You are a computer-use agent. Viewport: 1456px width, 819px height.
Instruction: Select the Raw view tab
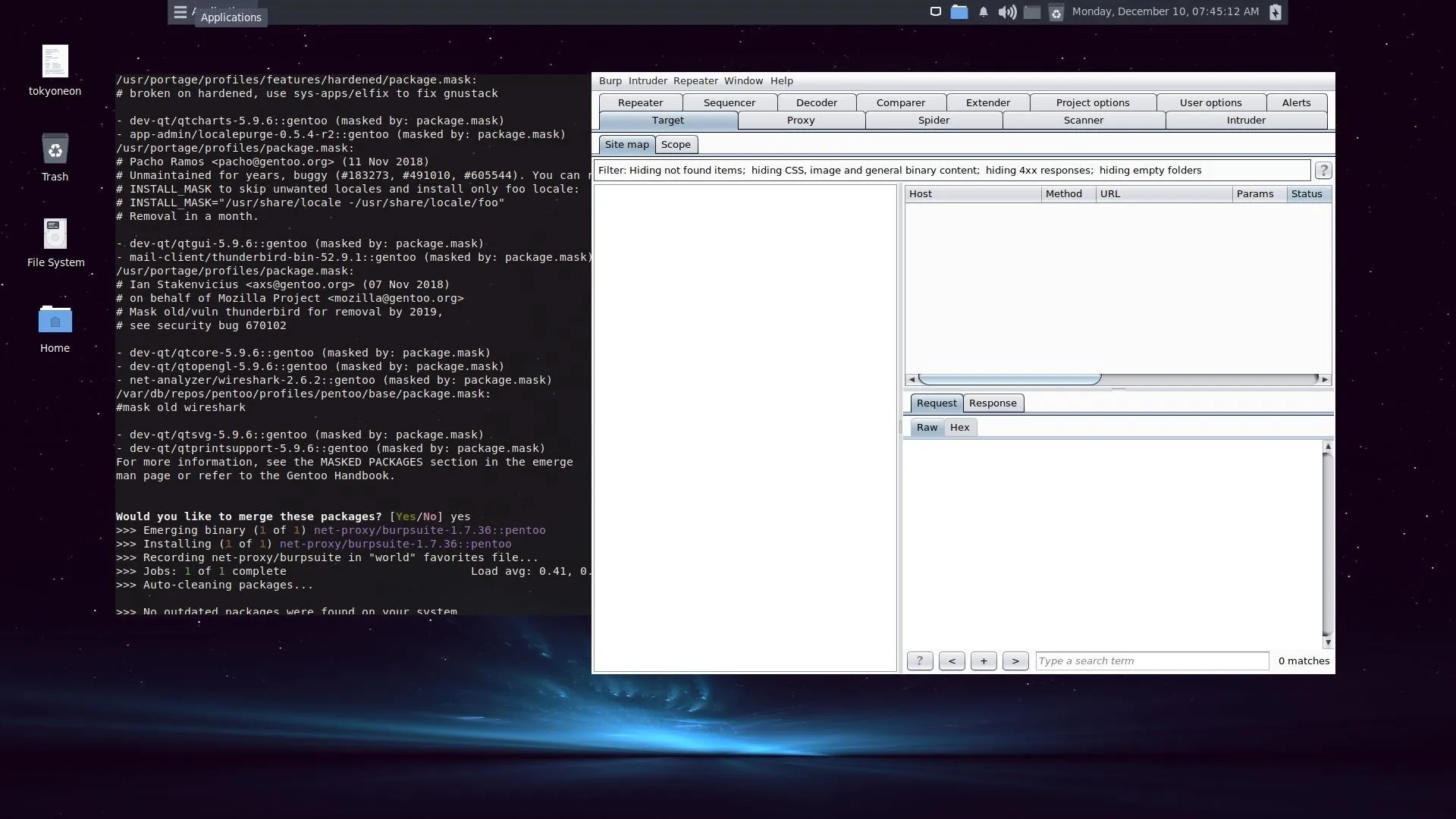(927, 428)
